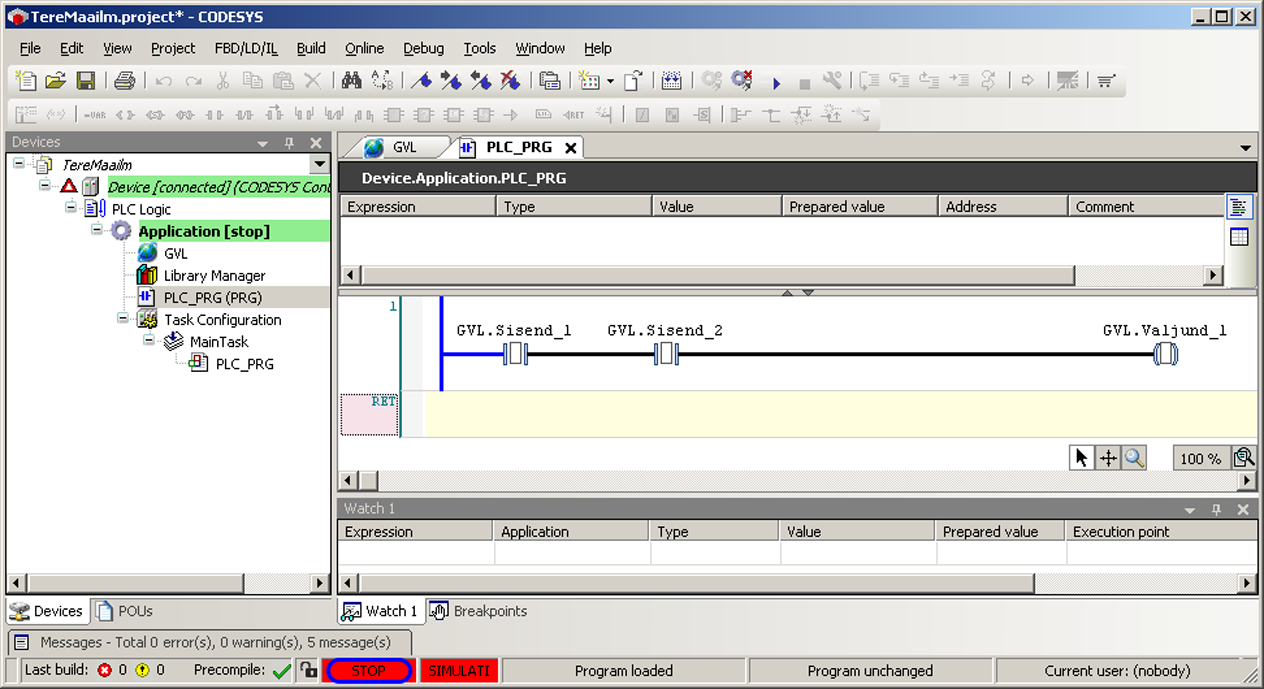Open the Debug menu
1264x689 pixels.
(424, 48)
